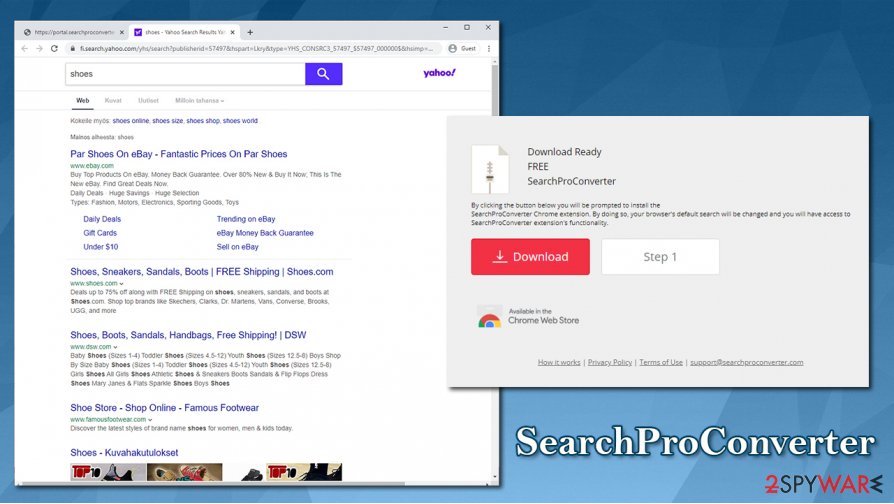Open the www.ebay.com green URL
This screenshot has width=894, height=504.
click(x=92, y=165)
